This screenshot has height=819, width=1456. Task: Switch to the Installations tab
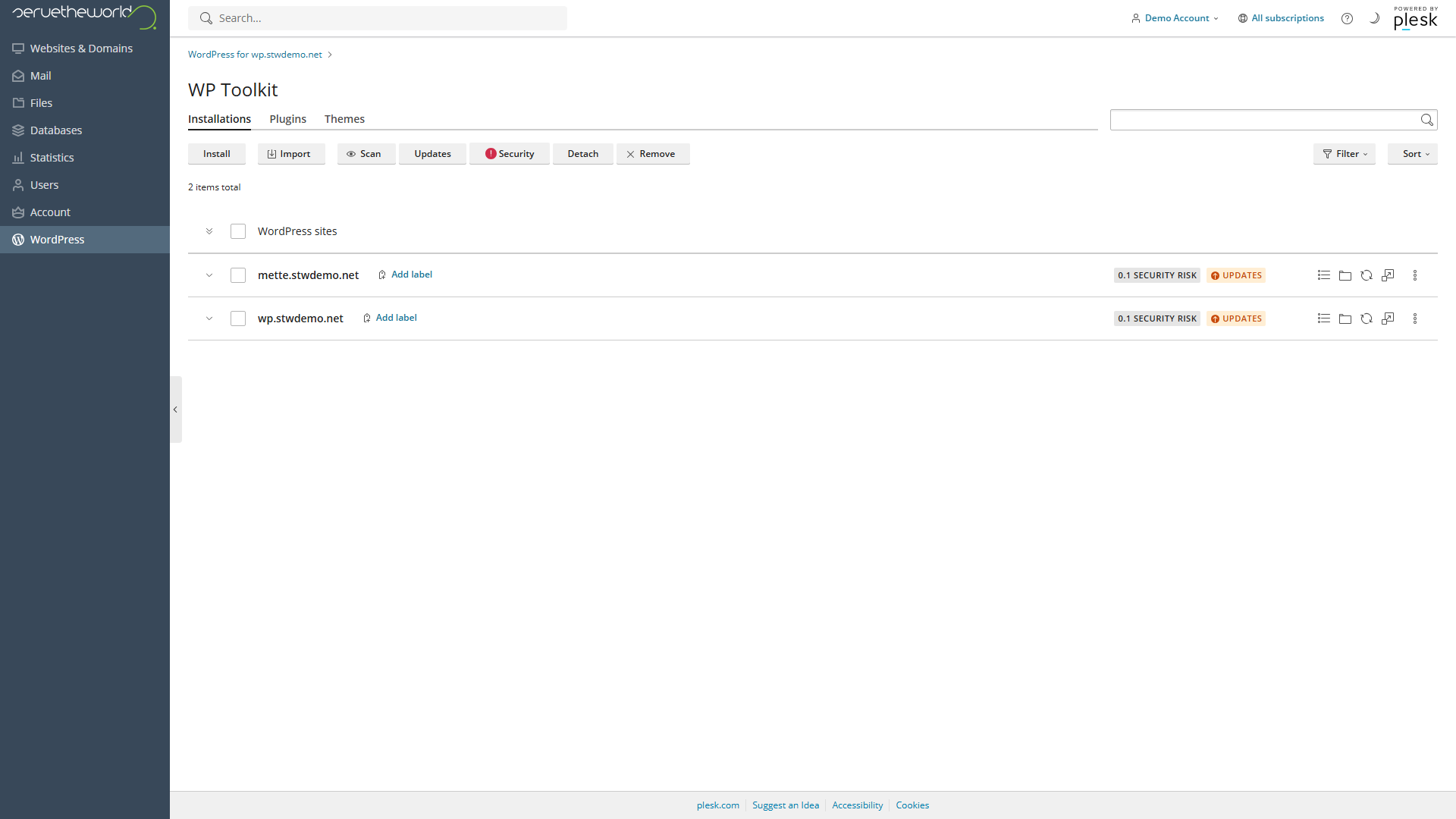(219, 119)
